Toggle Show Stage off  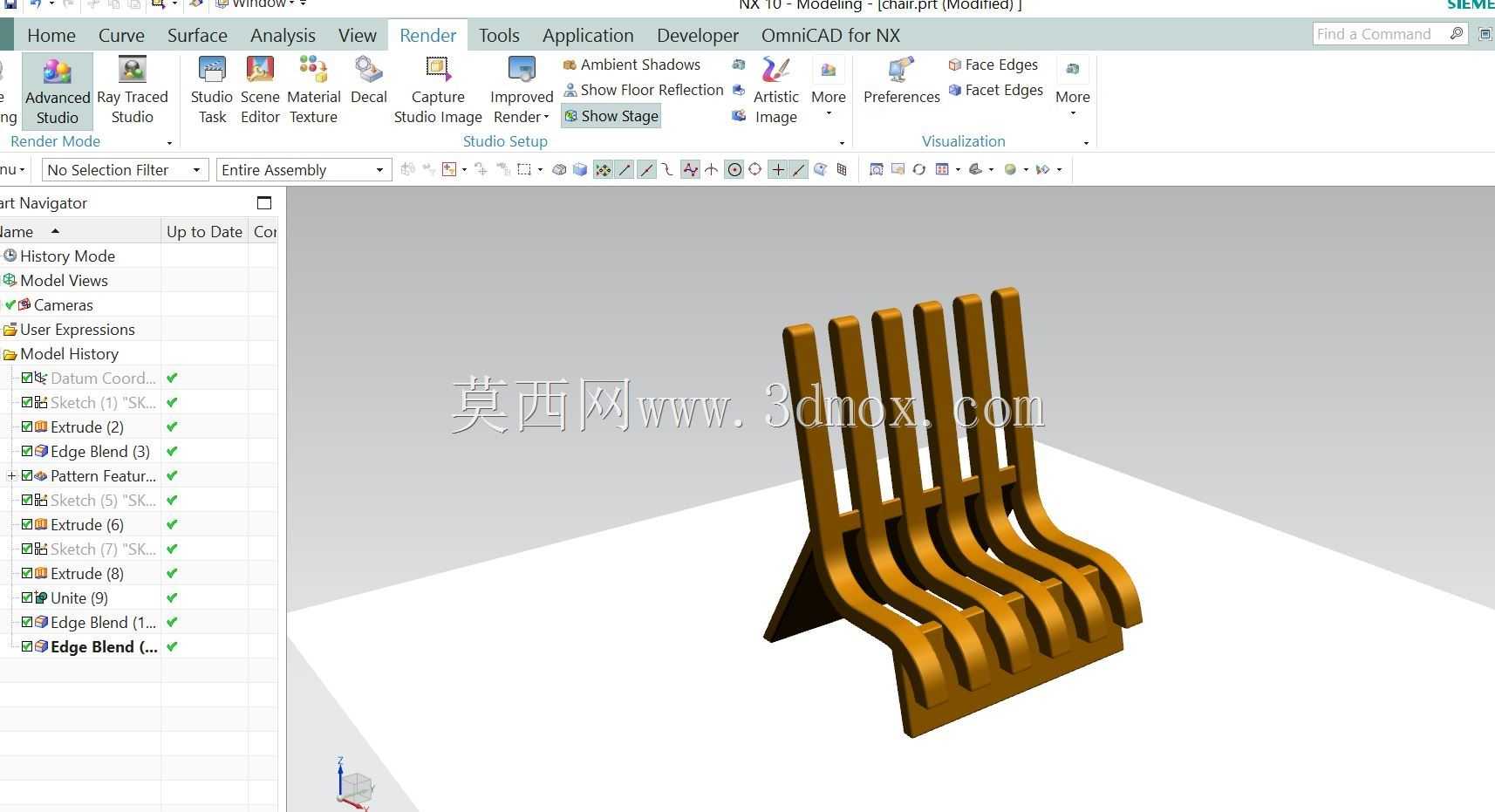pos(611,116)
